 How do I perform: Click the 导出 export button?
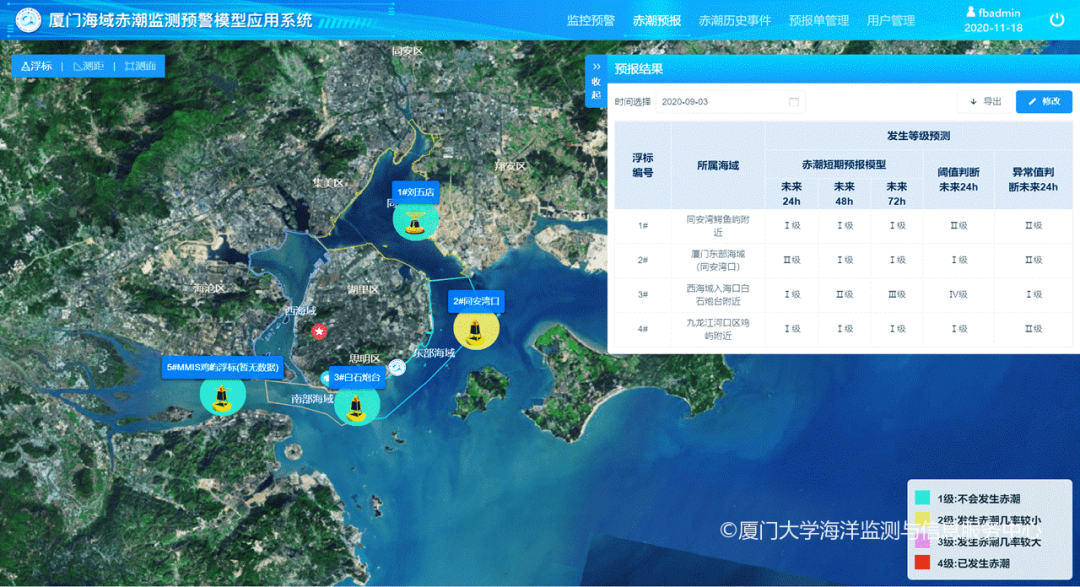pos(985,102)
